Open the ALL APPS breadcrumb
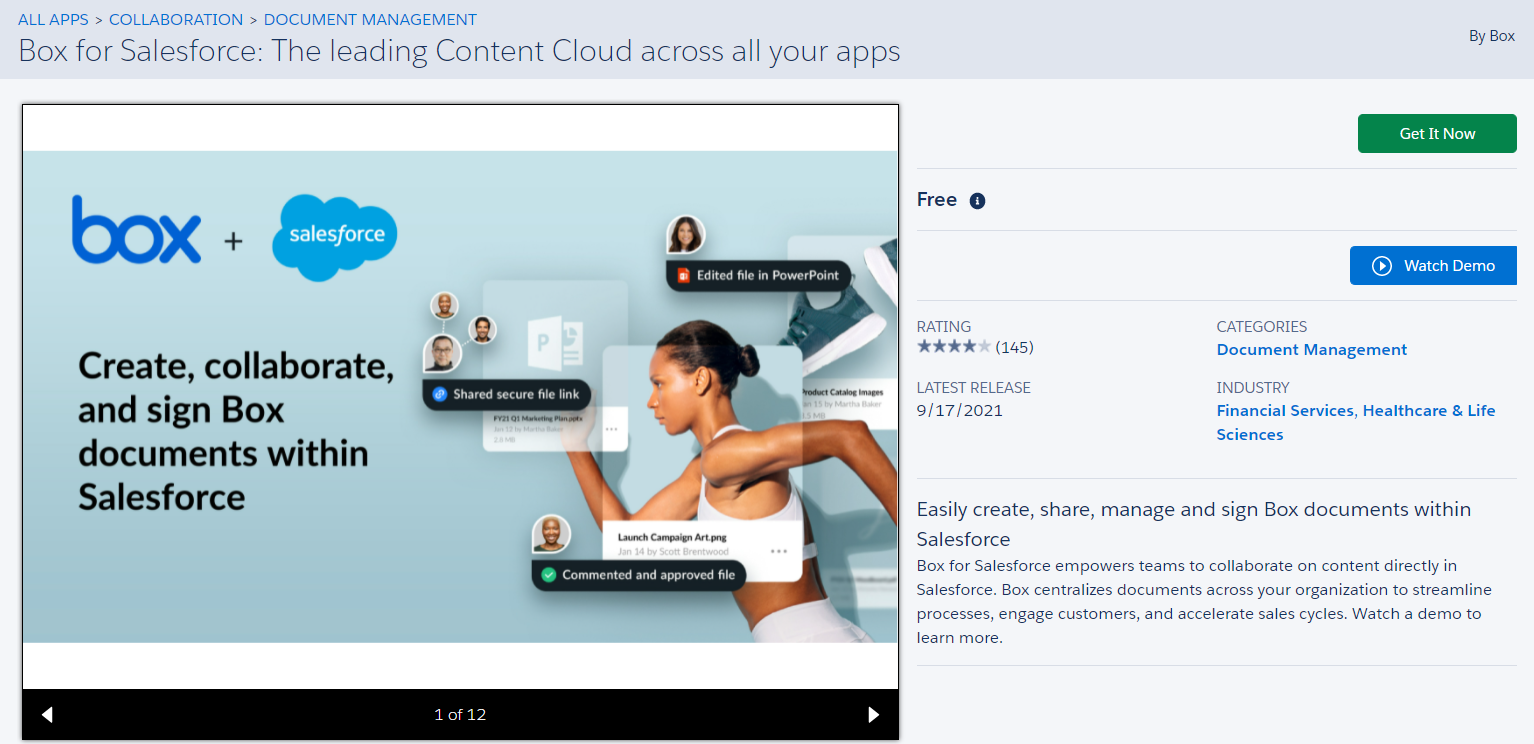Screen dimensions: 1534x744 tap(53, 20)
